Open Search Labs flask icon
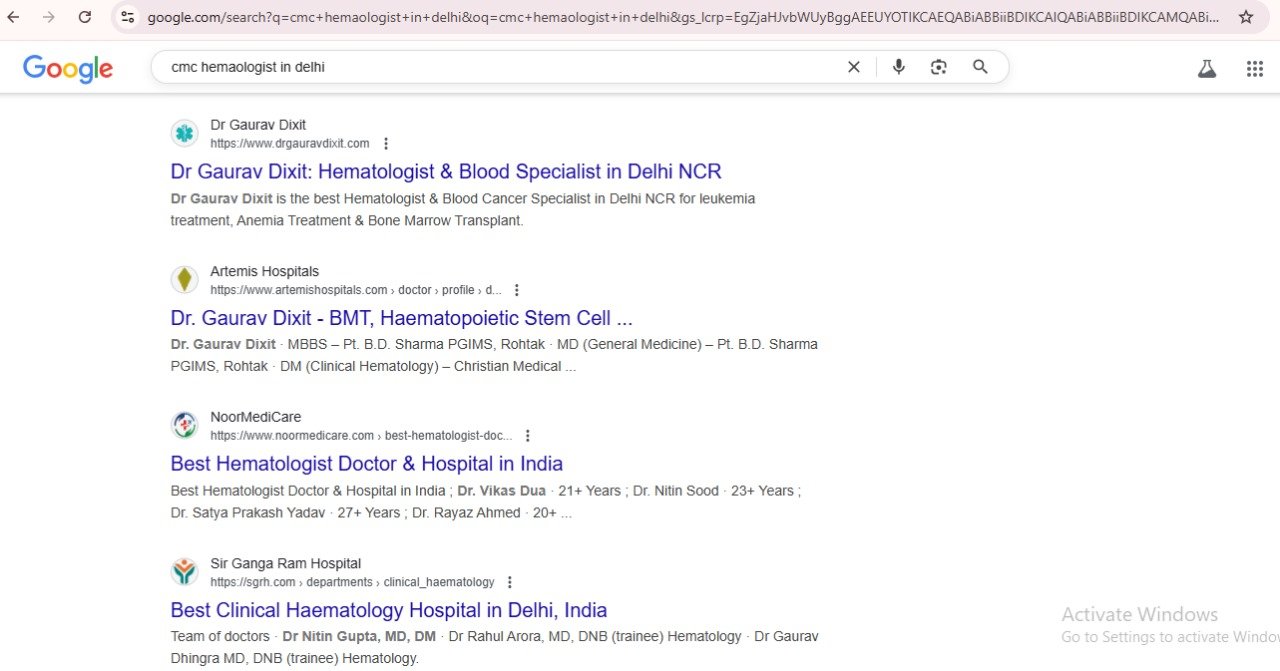This screenshot has height=671, width=1280. (1207, 69)
